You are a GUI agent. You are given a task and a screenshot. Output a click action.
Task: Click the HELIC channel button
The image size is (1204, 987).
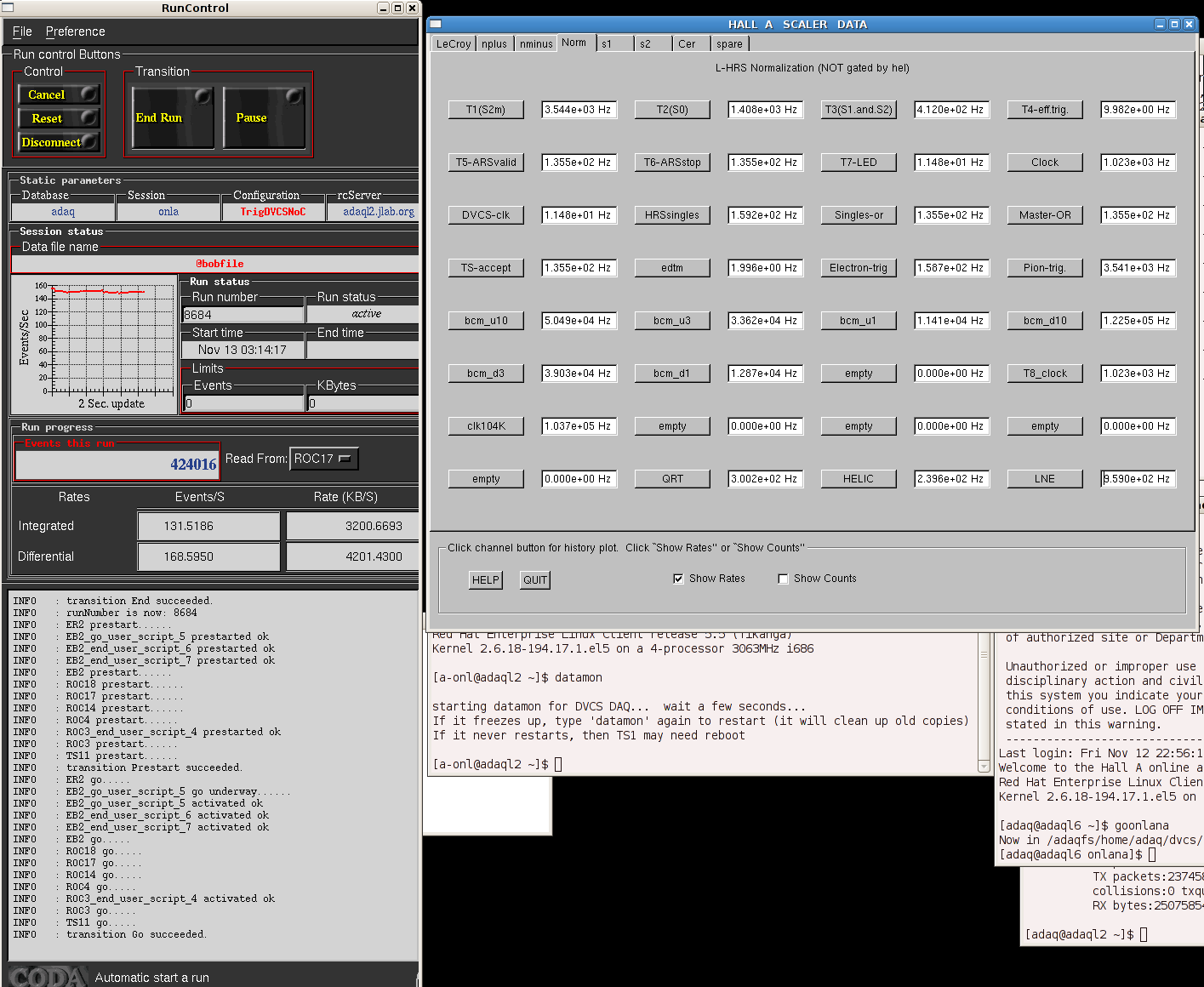click(859, 479)
